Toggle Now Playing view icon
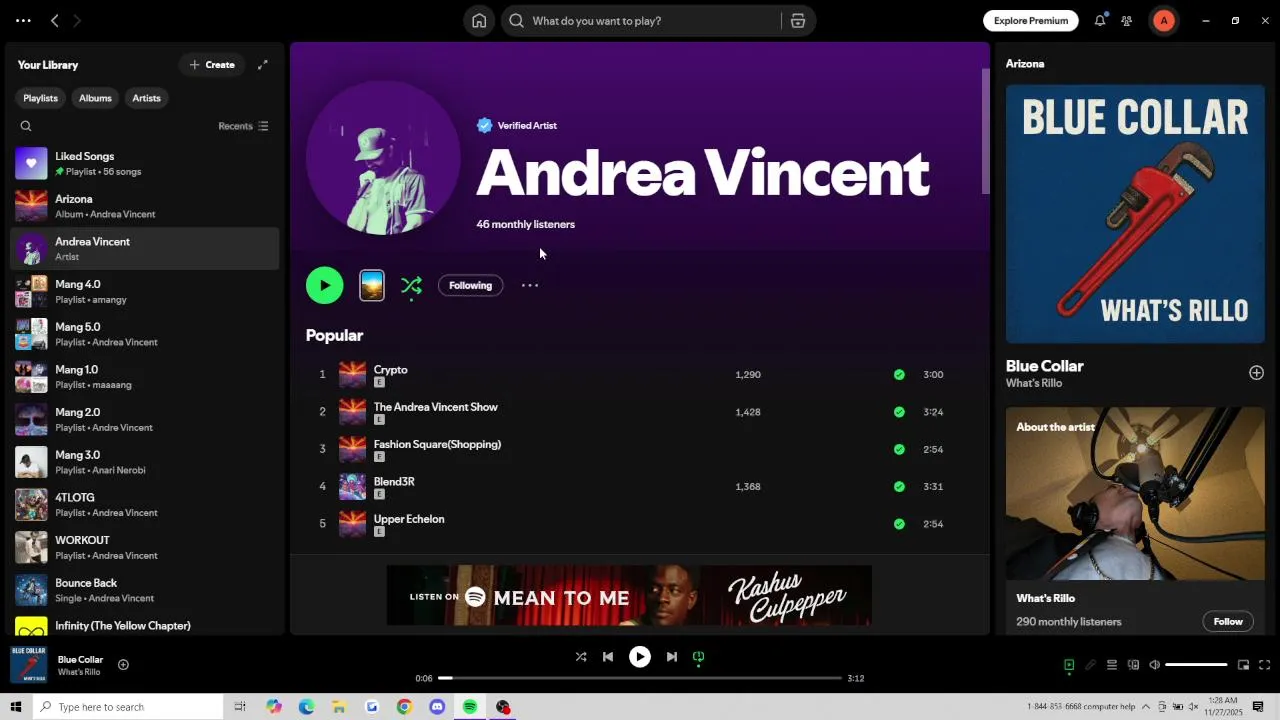1280x720 pixels. pyautogui.click(x=1069, y=665)
